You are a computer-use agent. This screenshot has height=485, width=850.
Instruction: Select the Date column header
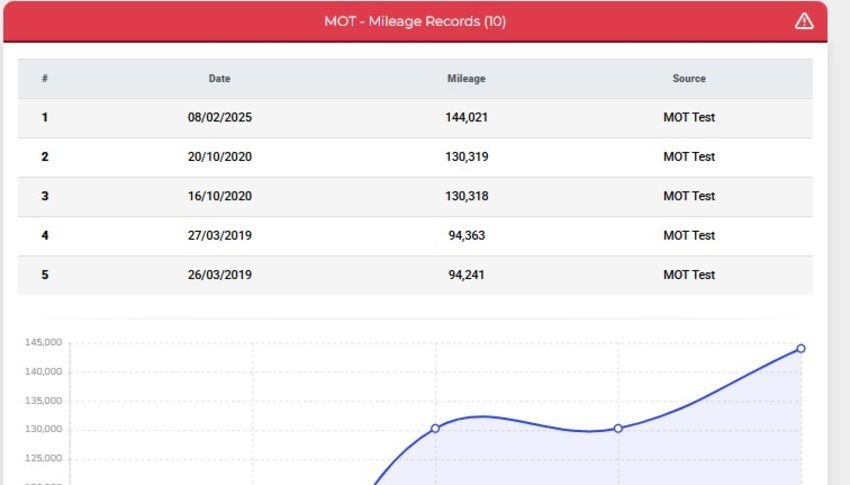point(220,79)
